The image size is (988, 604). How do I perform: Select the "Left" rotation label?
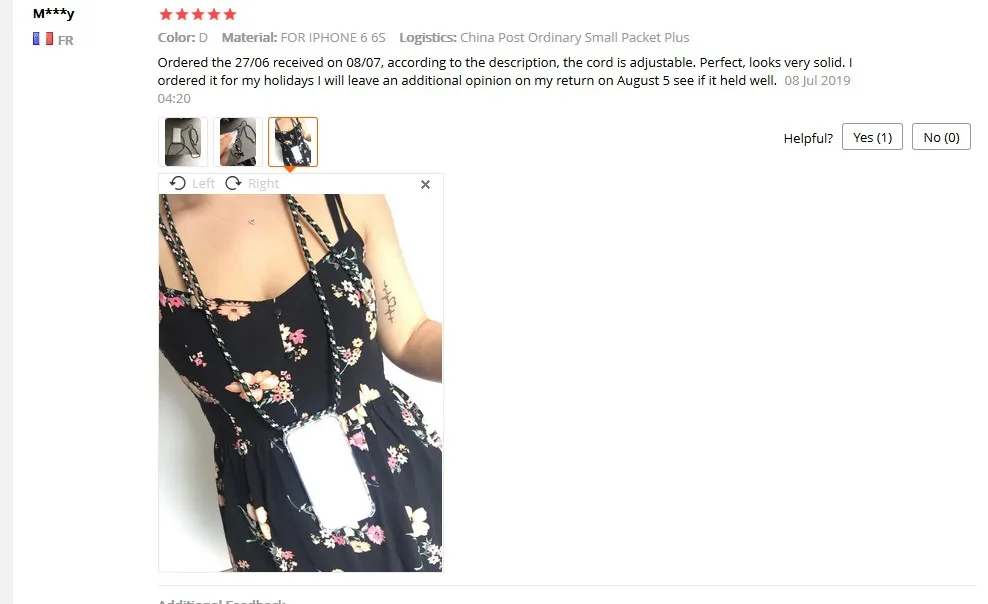[x=204, y=183]
